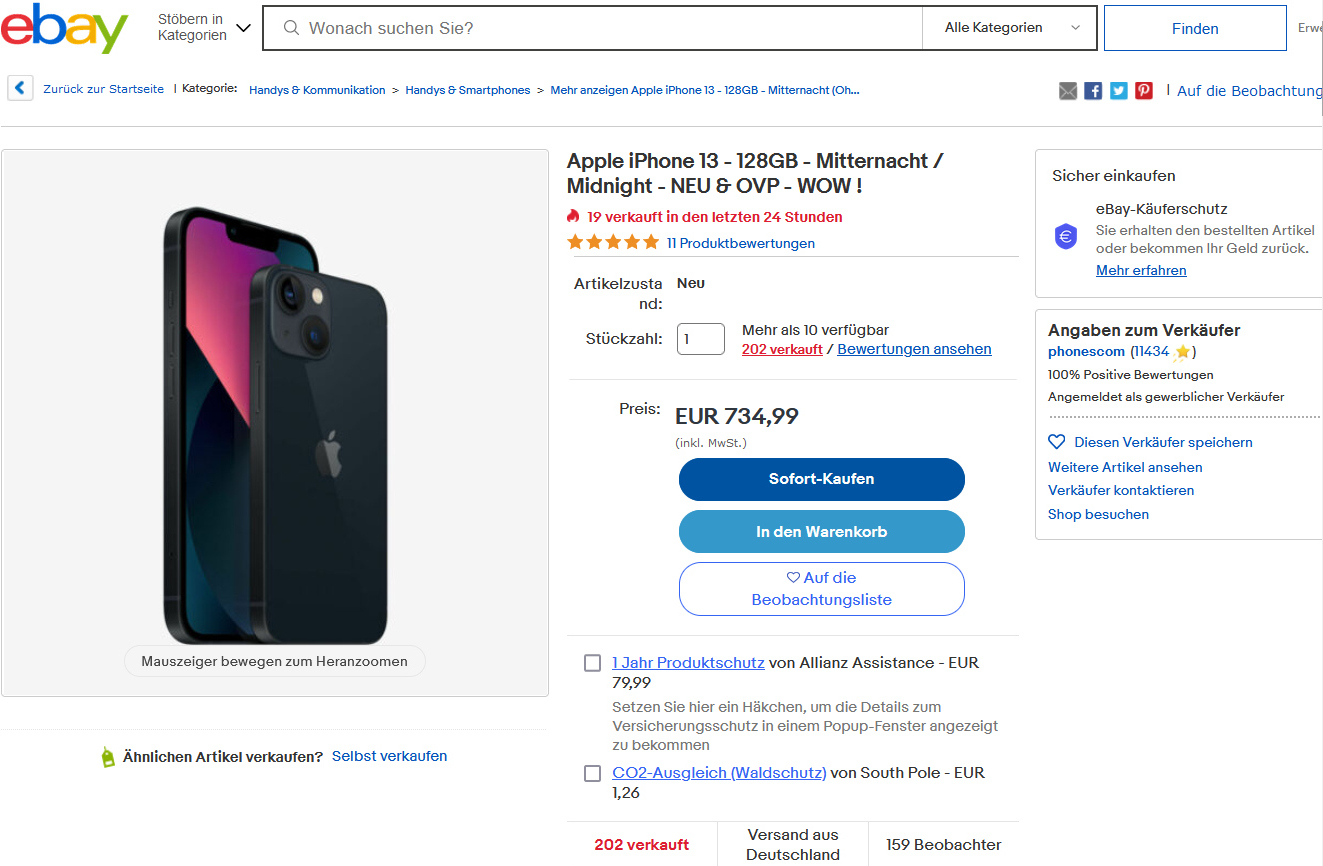Share the listing via Facebook icon
Viewport: 1323px width, 866px height.
click(1093, 90)
